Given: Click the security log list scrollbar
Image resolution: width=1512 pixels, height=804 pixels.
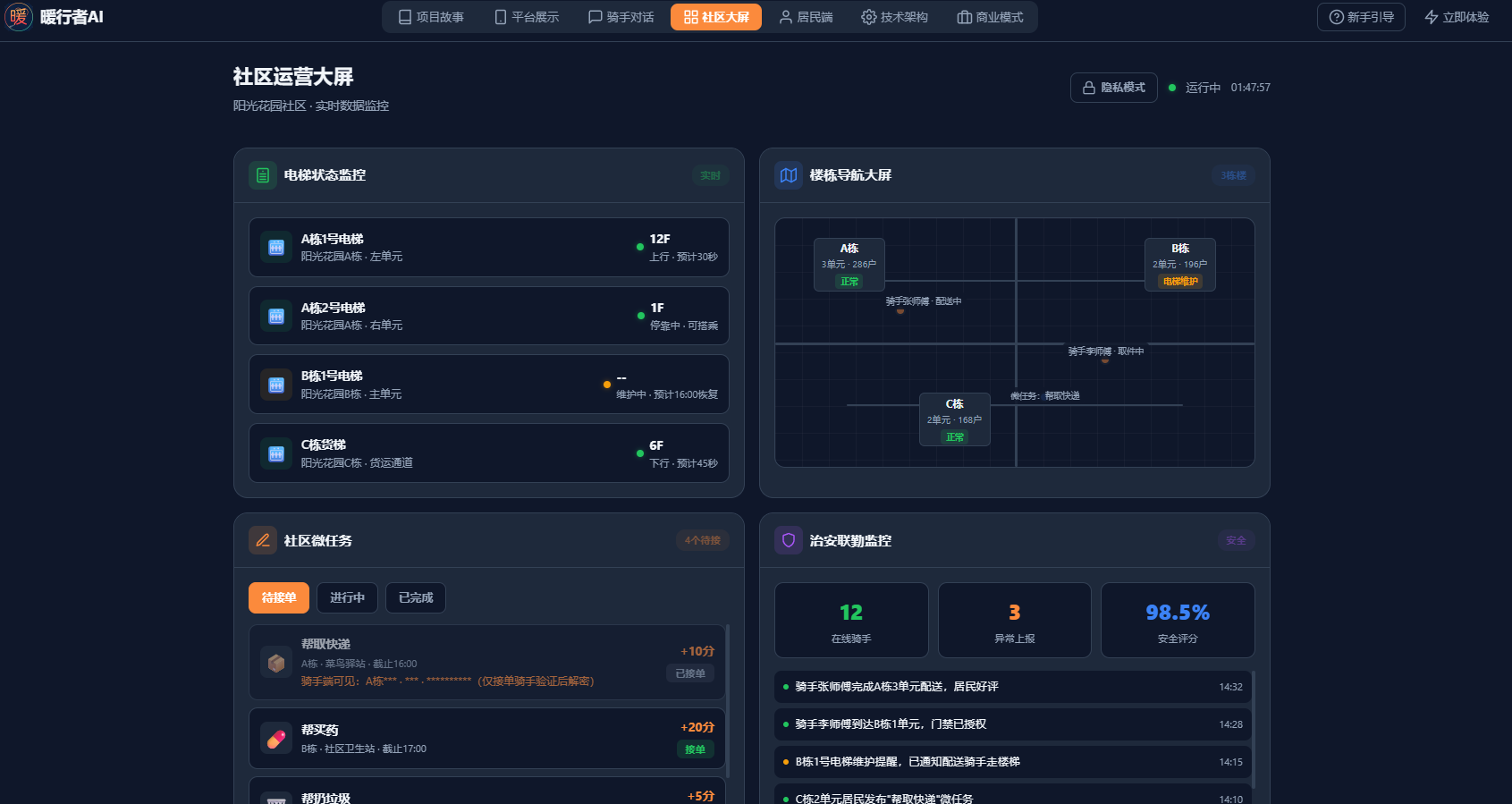Looking at the screenshot, I should [x=1254, y=730].
